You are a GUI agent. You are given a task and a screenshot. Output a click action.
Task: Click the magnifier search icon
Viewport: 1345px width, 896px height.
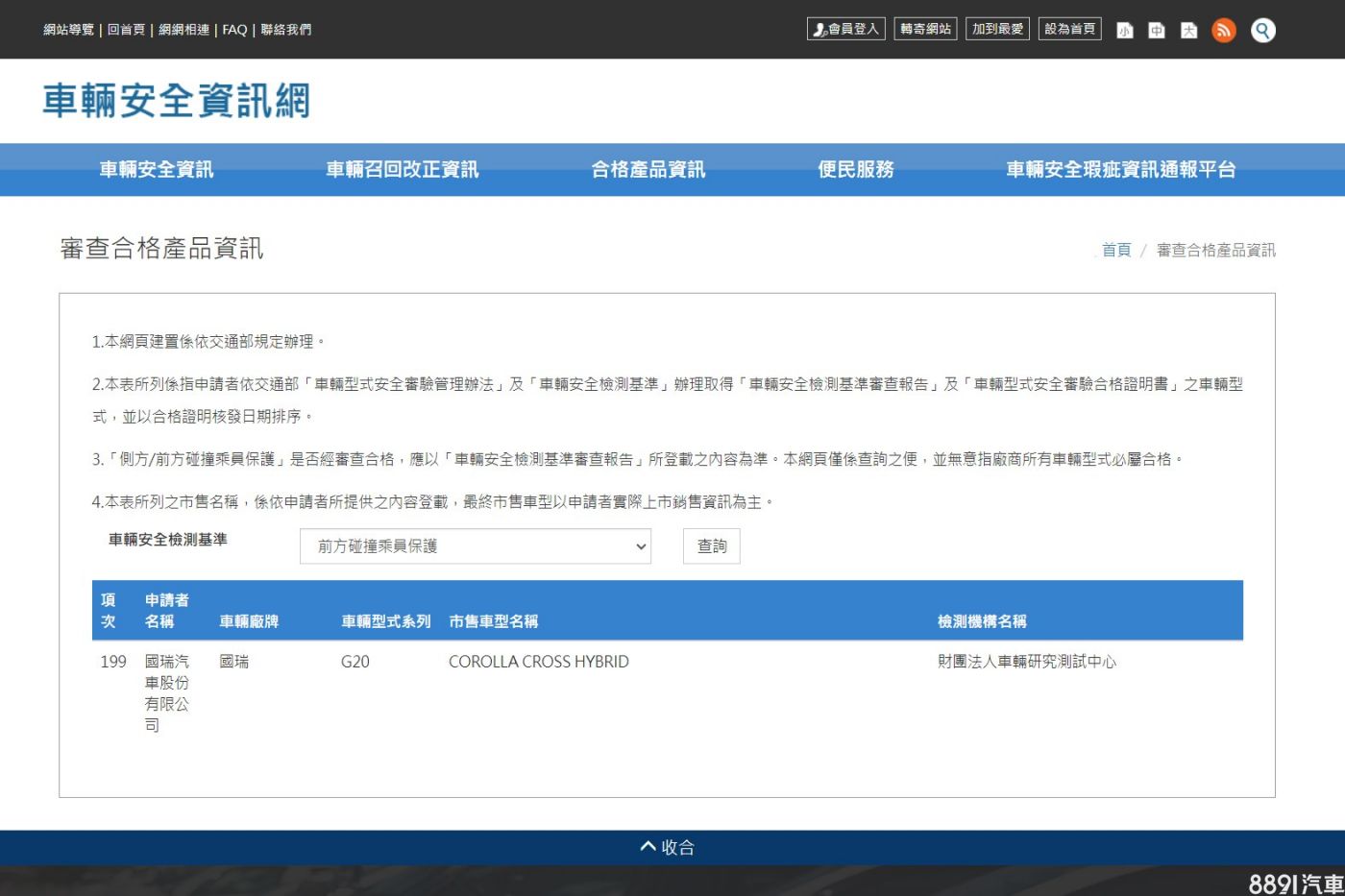1263,31
